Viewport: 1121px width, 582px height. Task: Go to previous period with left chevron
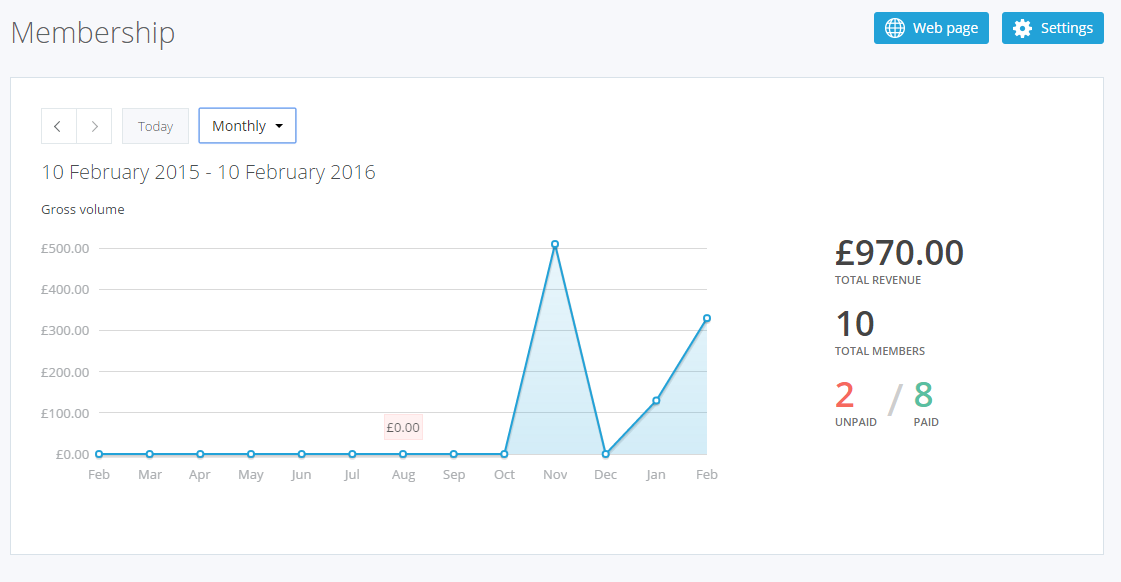(x=58, y=126)
